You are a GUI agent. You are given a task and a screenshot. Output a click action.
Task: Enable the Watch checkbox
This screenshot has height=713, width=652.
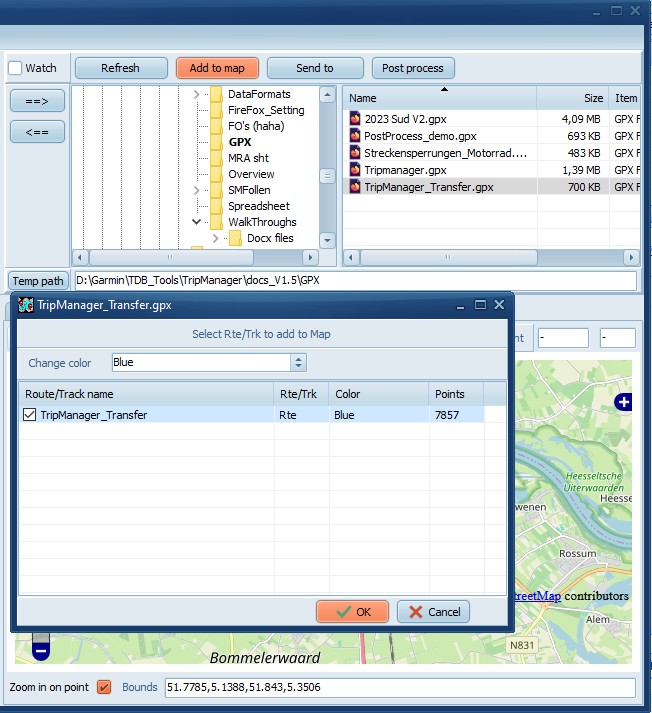pos(15,69)
